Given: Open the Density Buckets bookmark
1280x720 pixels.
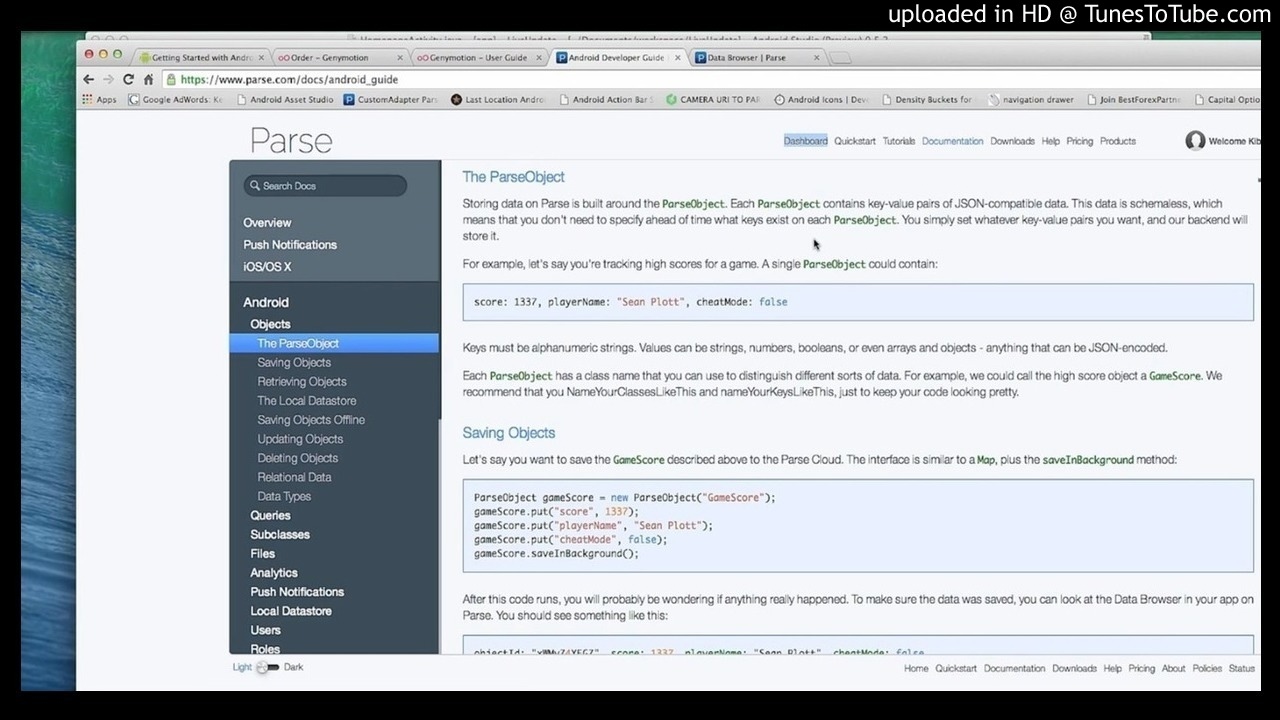Looking at the screenshot, I should [x=927, y=100].
